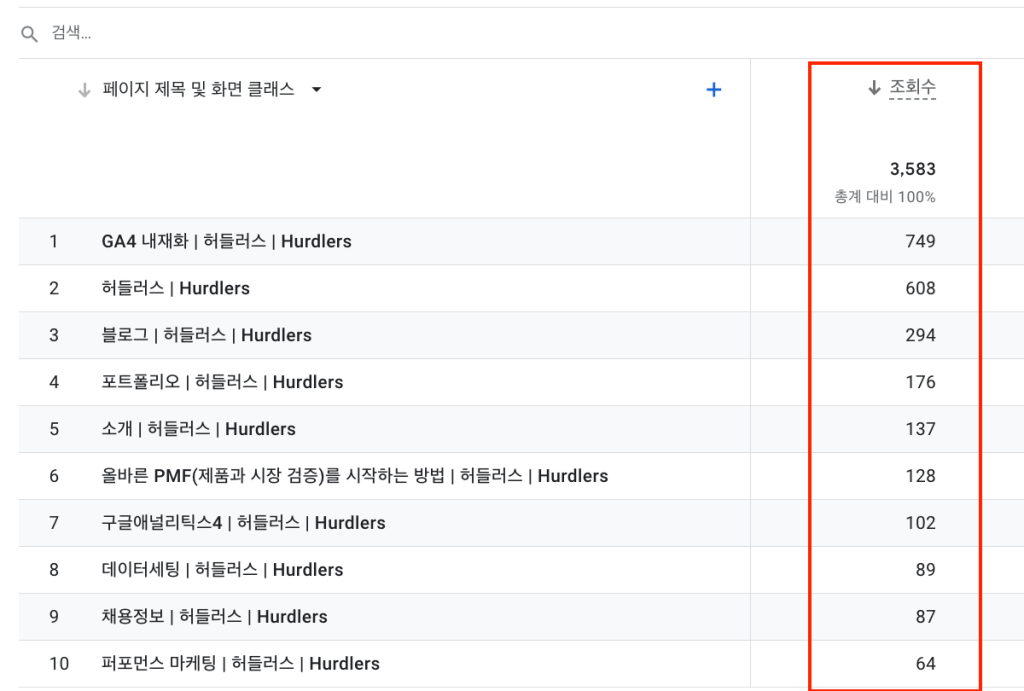1024x691 pixels.
Task: Click row number 1 in GA4 내재화 row
Action: click(54, 241)
